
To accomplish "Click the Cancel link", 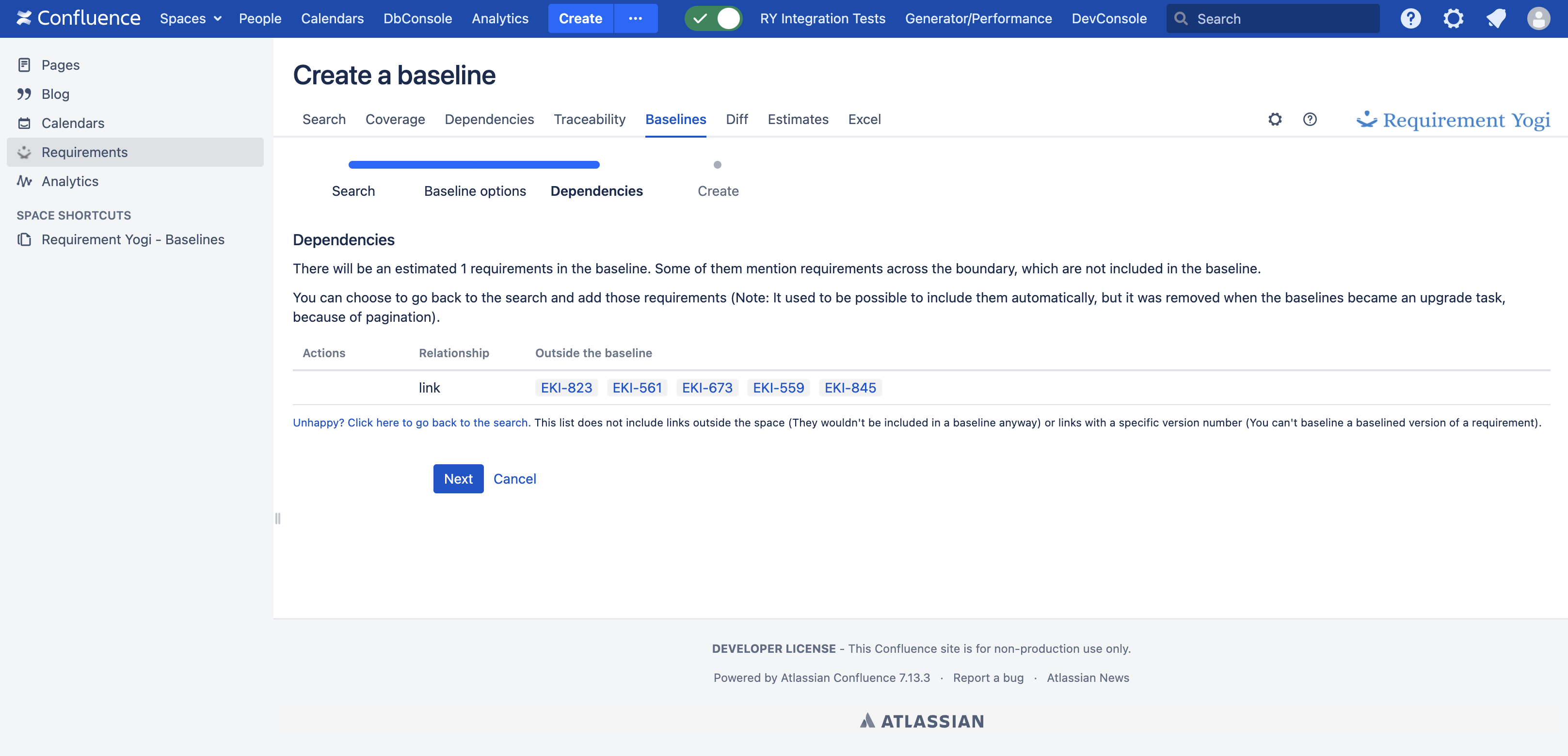I will pos(514,479).
